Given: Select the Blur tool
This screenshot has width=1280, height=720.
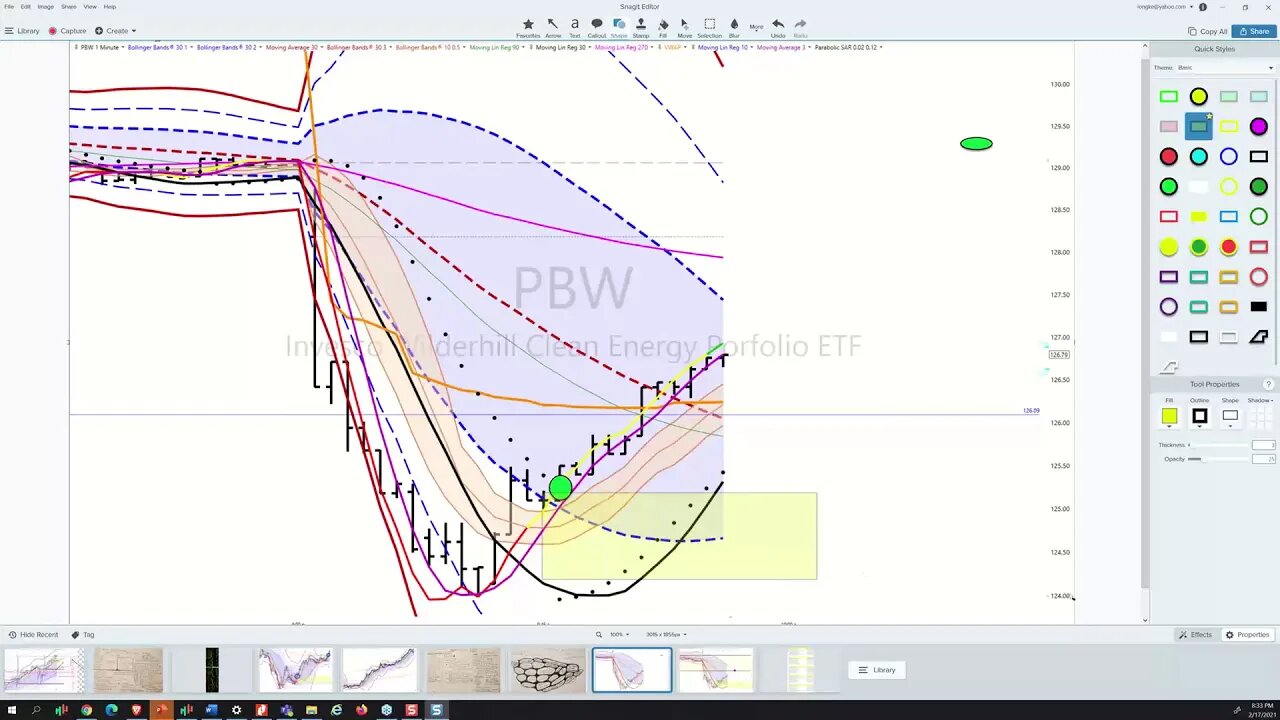Looking at the screenshot, I should click(734, 27).
